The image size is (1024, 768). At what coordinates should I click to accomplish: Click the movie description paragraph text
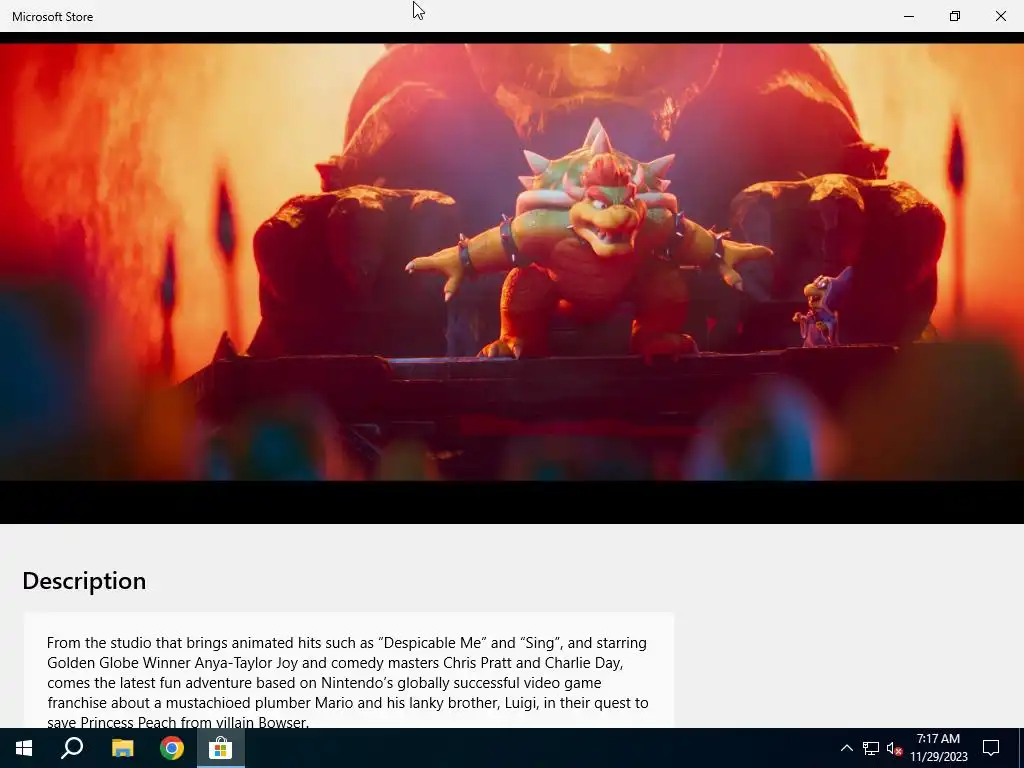pyautogui.click(x=347, y=682)
